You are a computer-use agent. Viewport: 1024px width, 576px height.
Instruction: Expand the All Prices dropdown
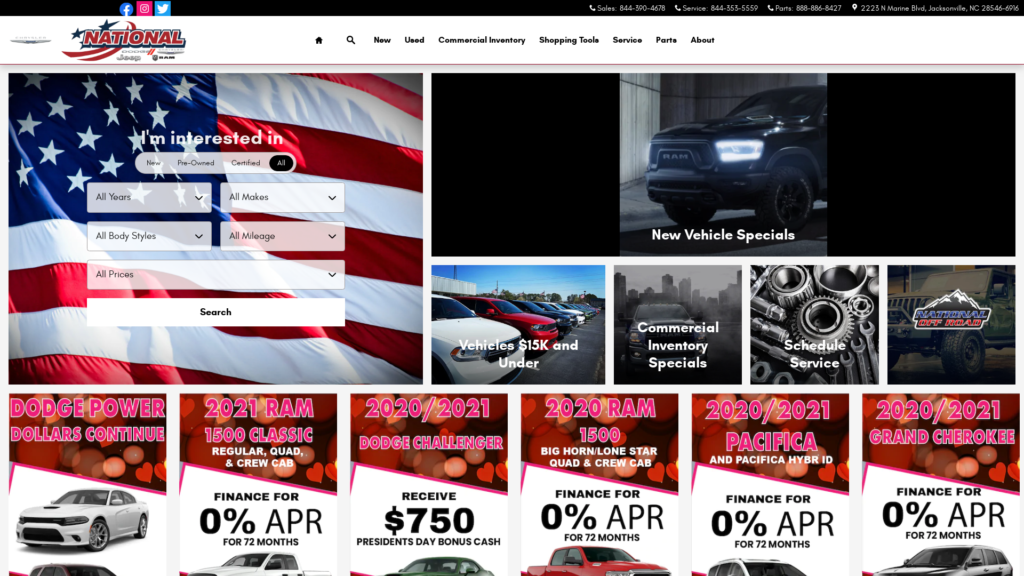click(x=216, y=275)
